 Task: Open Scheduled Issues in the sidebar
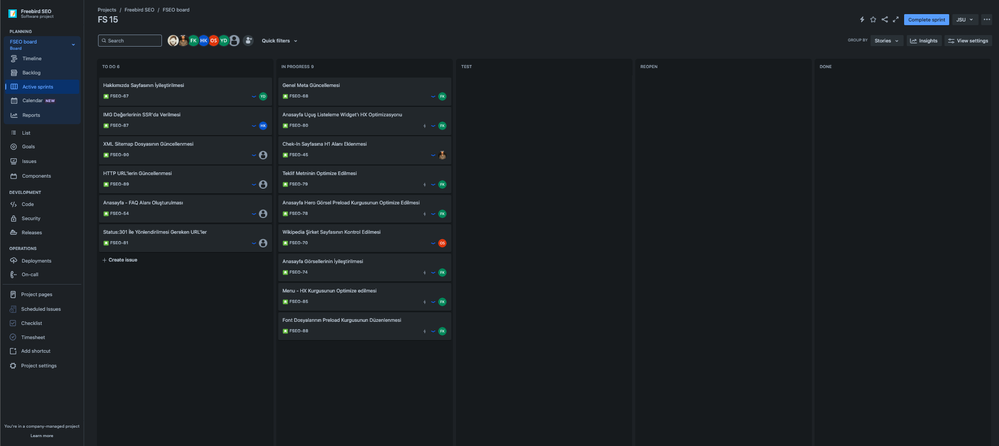pyautogui.click(x=41, y=309)
